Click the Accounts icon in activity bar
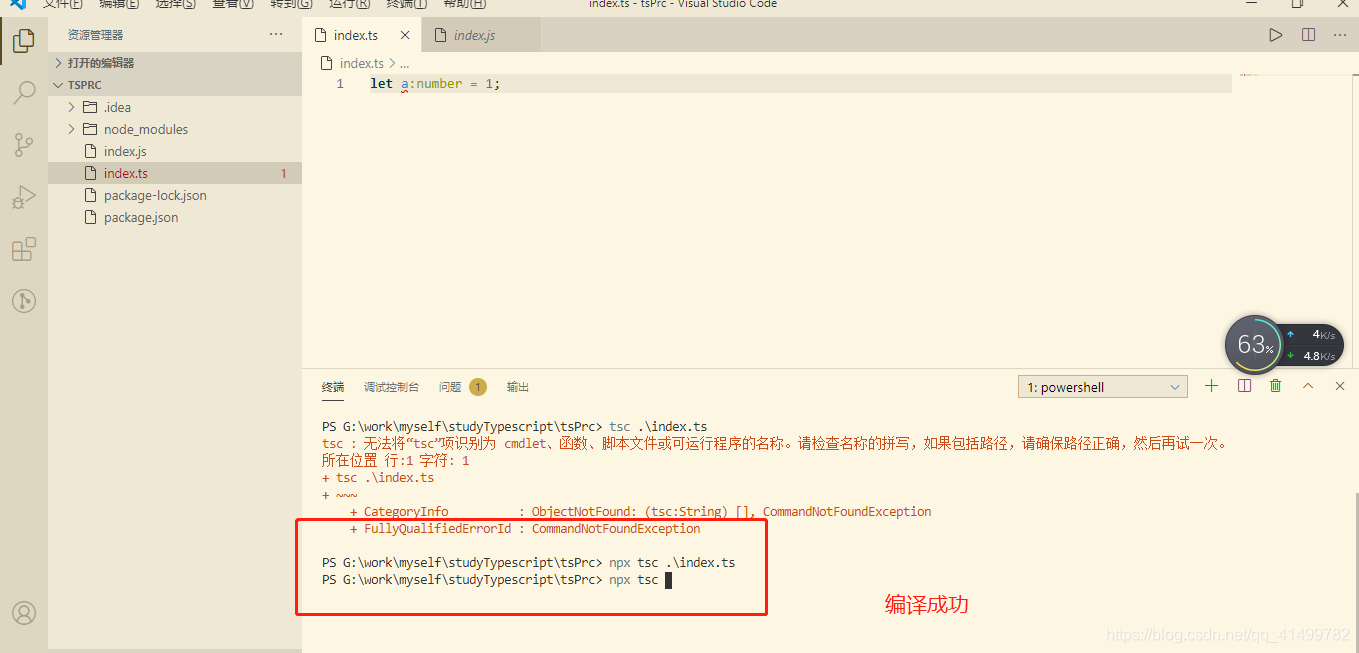Viewport: 1359px width, 653px height. pos(24,613)
